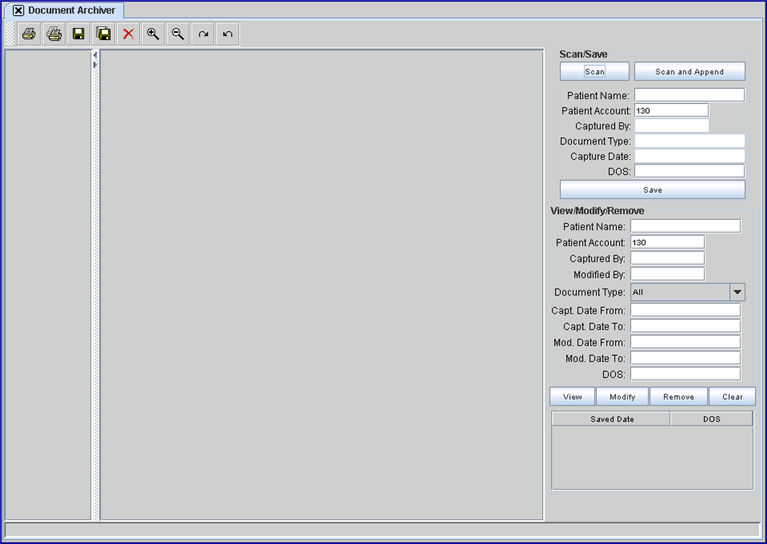Click the zoom out magnifier icon

click(x=178, y=34)
